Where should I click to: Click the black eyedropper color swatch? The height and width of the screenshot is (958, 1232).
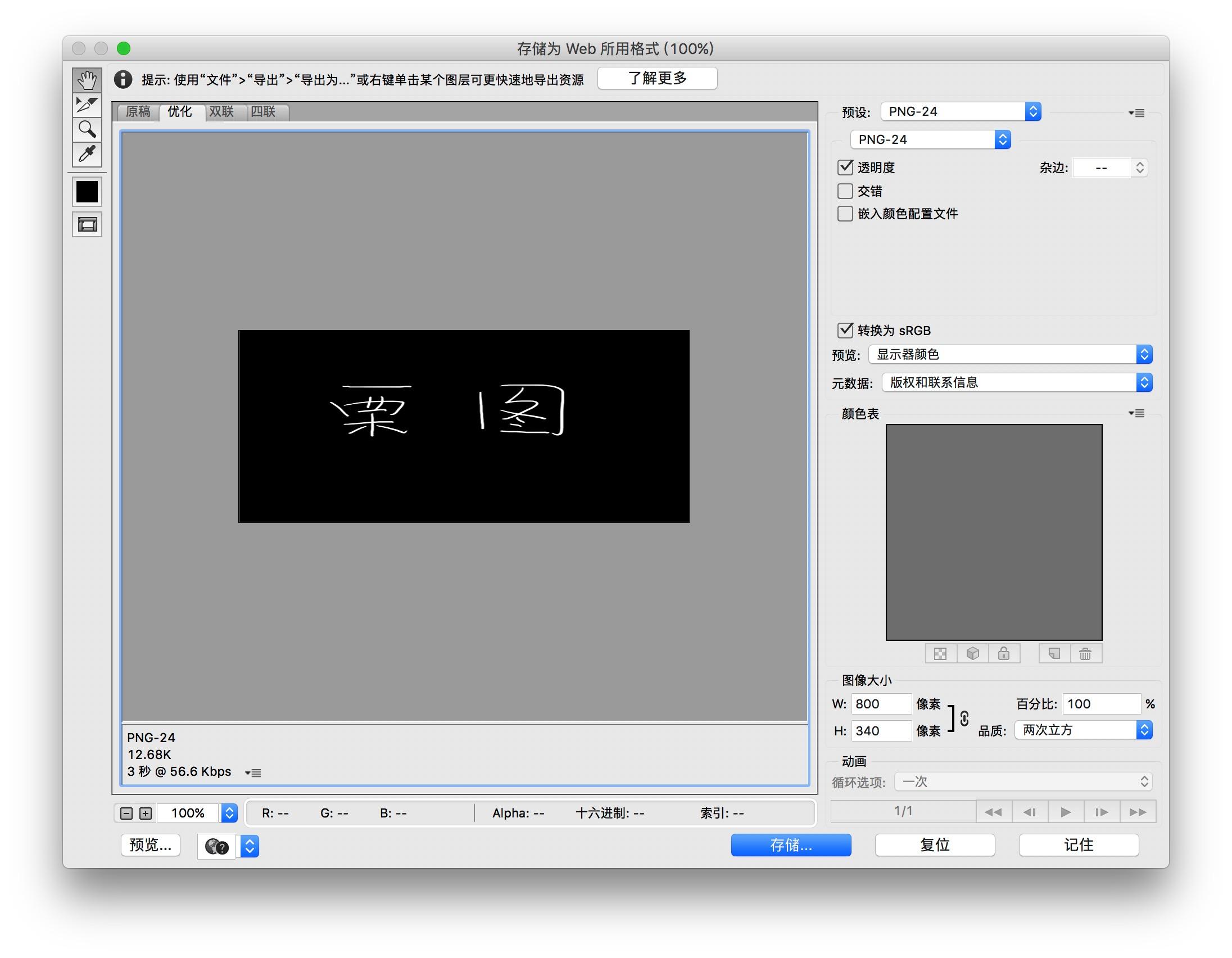[x=87, y=192]
